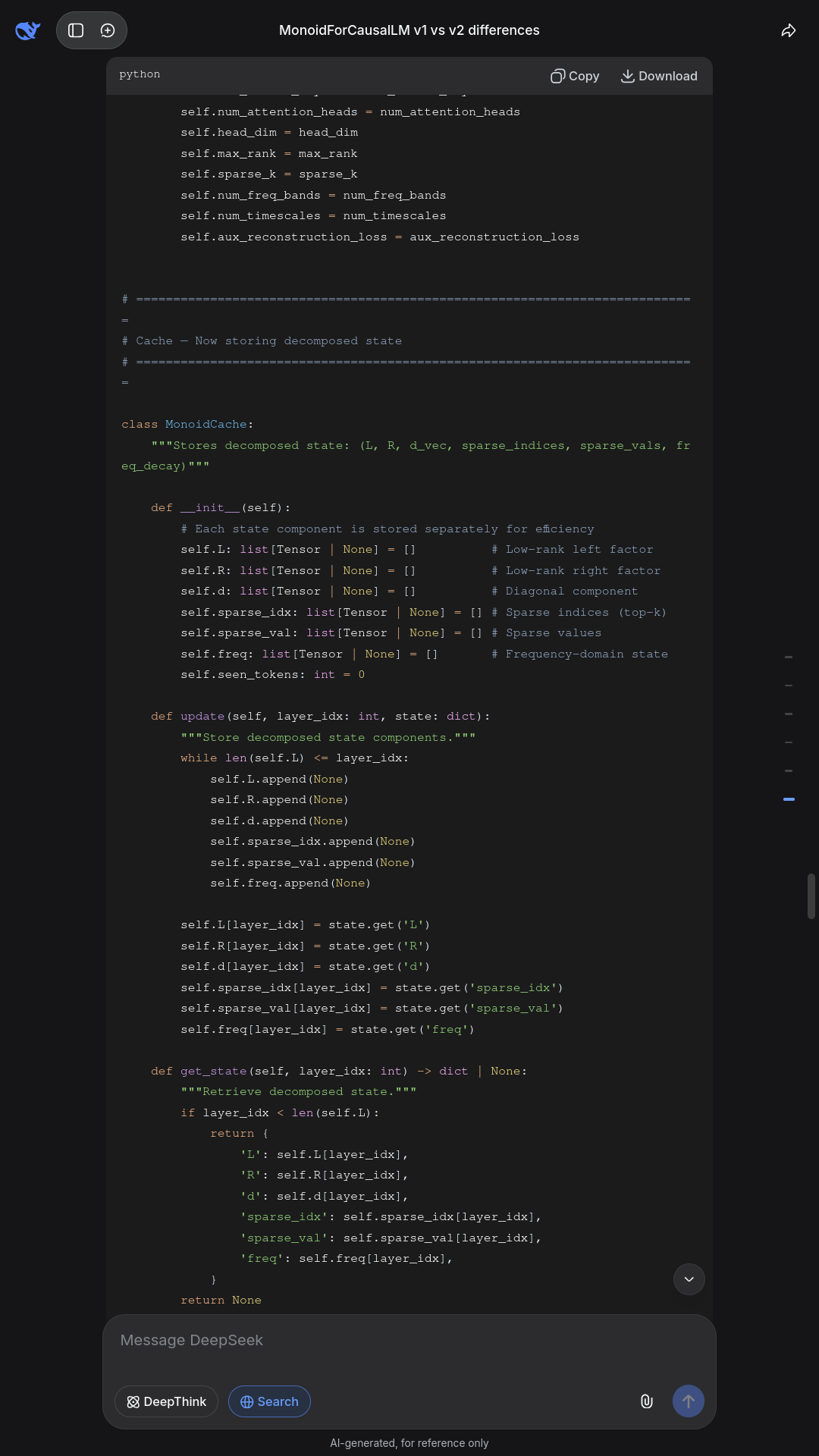
Task: Disable the Search toggle
Action: click(269, 1401)
